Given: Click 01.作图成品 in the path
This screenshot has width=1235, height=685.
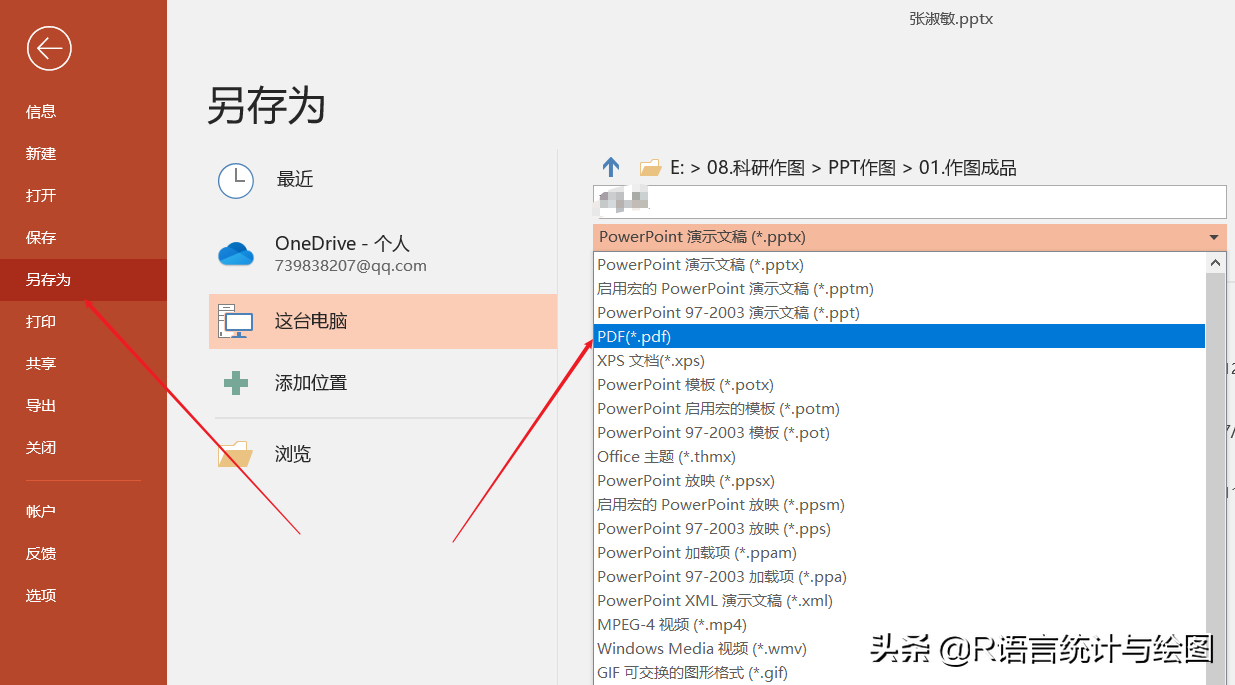Looking at the screenshot, I should [x=968, y=168].
